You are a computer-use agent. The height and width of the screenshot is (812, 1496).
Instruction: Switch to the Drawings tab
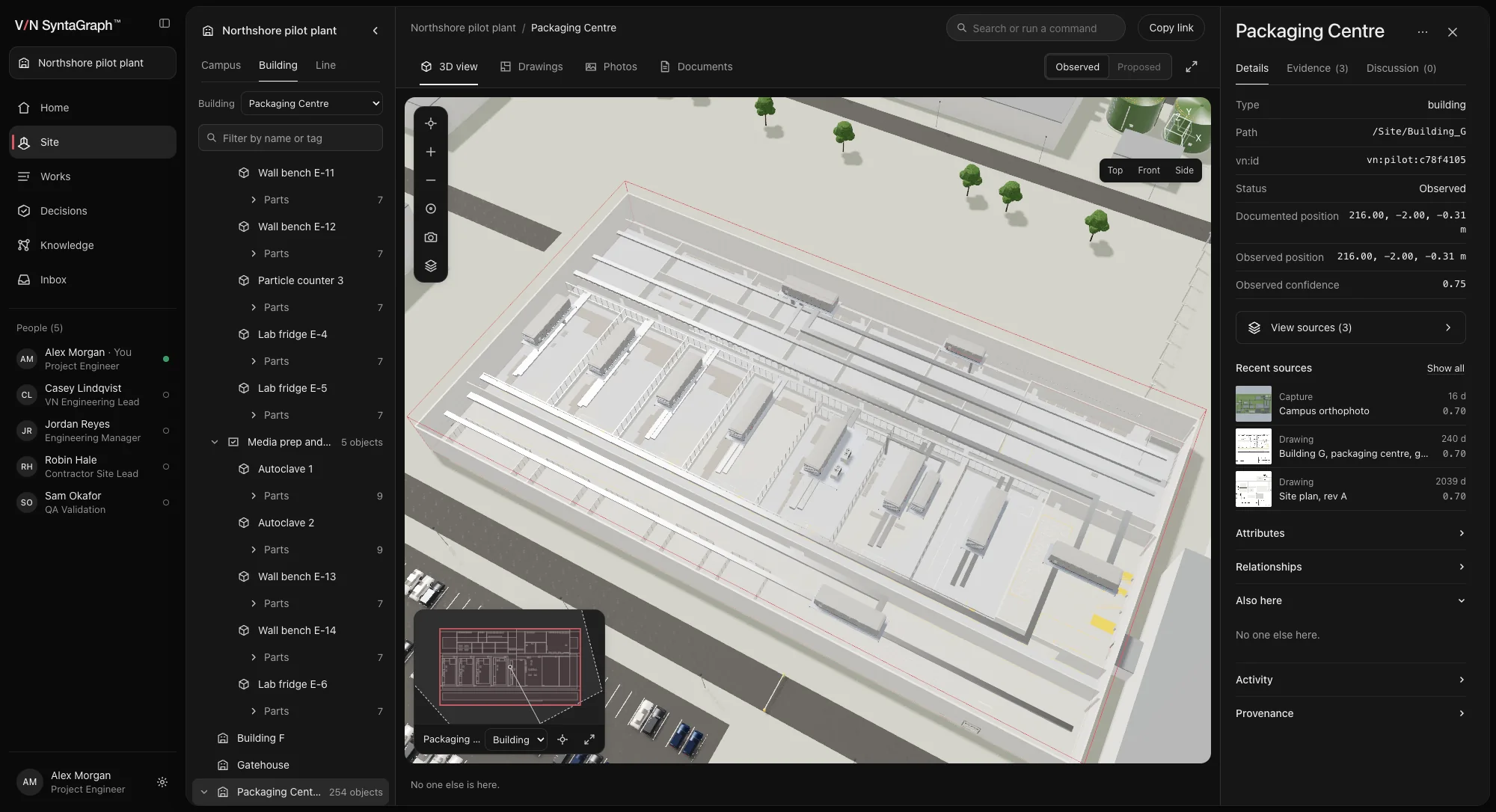click(531, 67)
